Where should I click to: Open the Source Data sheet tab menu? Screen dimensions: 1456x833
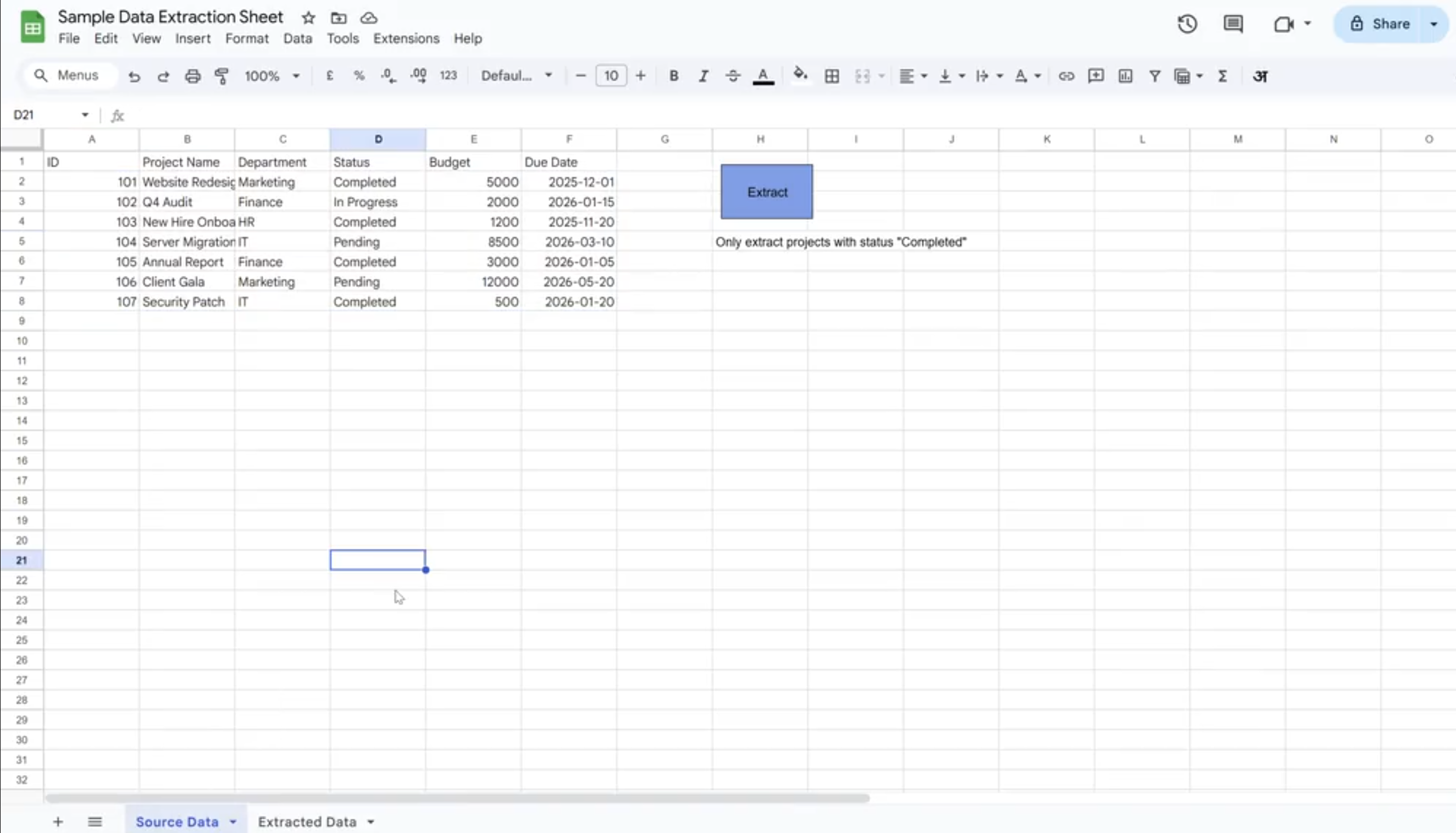coord(232,821)
